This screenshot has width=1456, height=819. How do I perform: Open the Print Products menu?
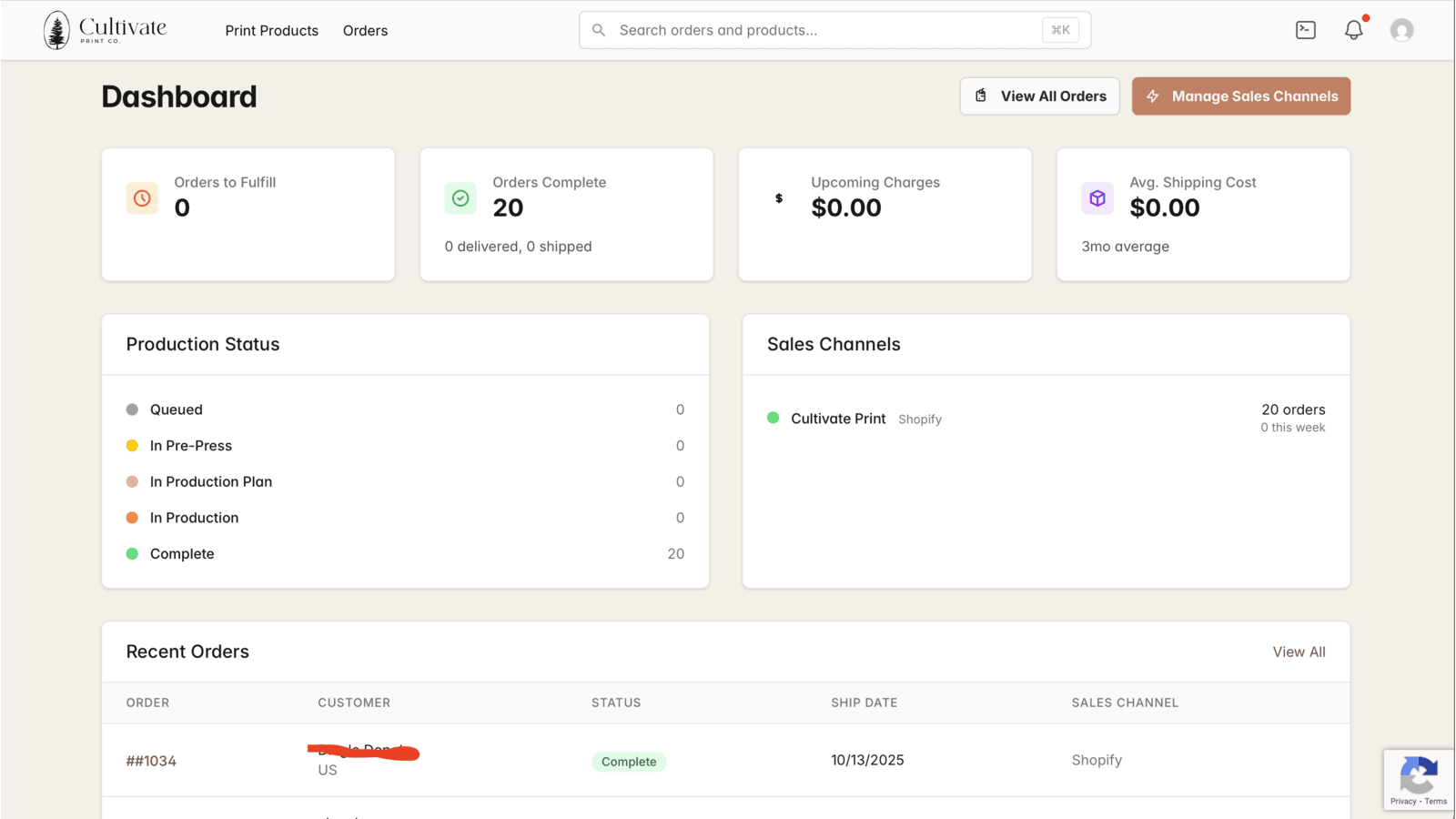pyautogui.click(x=272, y=30)
